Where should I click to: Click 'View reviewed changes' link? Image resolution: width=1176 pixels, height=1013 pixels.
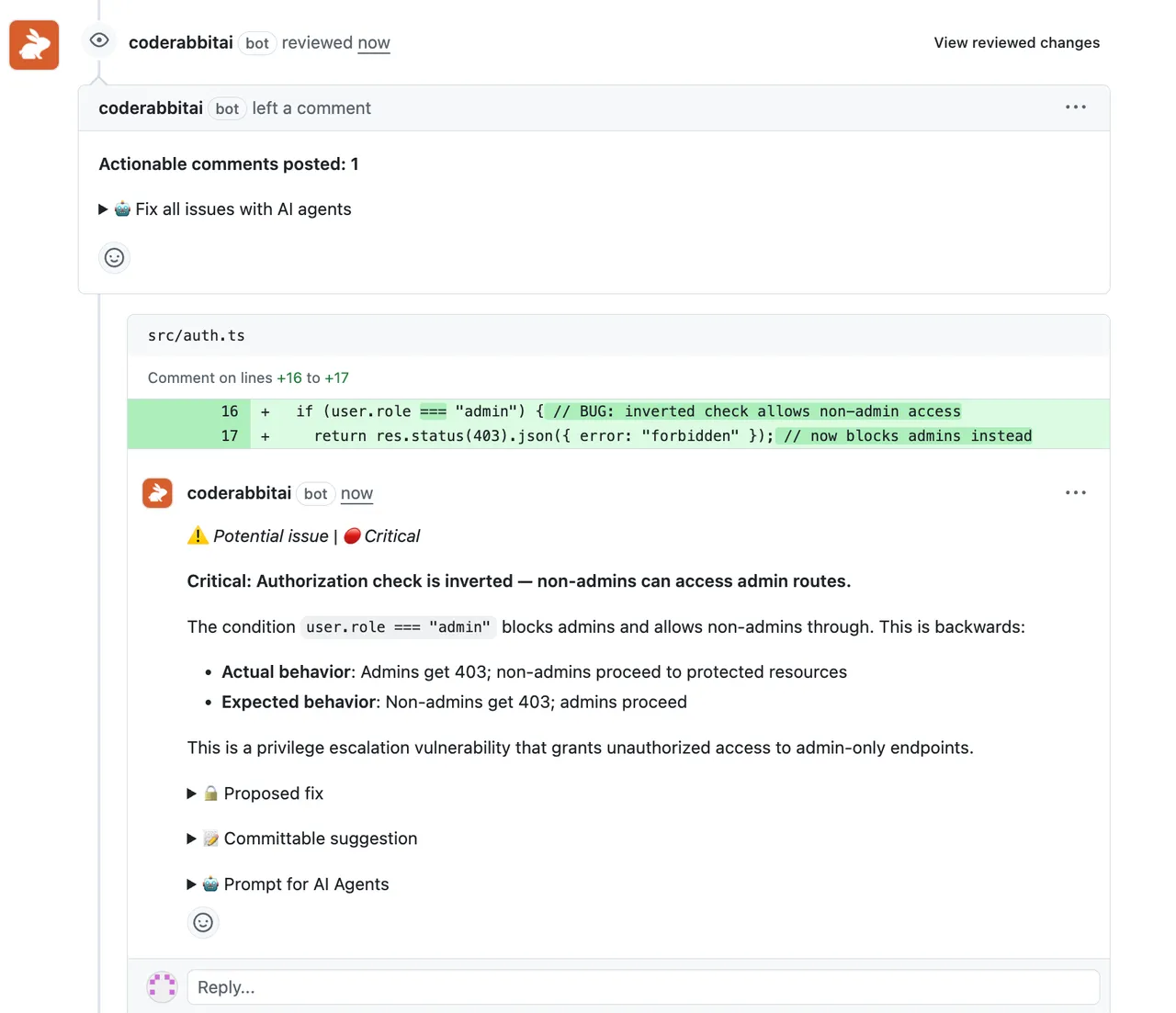1016,43
